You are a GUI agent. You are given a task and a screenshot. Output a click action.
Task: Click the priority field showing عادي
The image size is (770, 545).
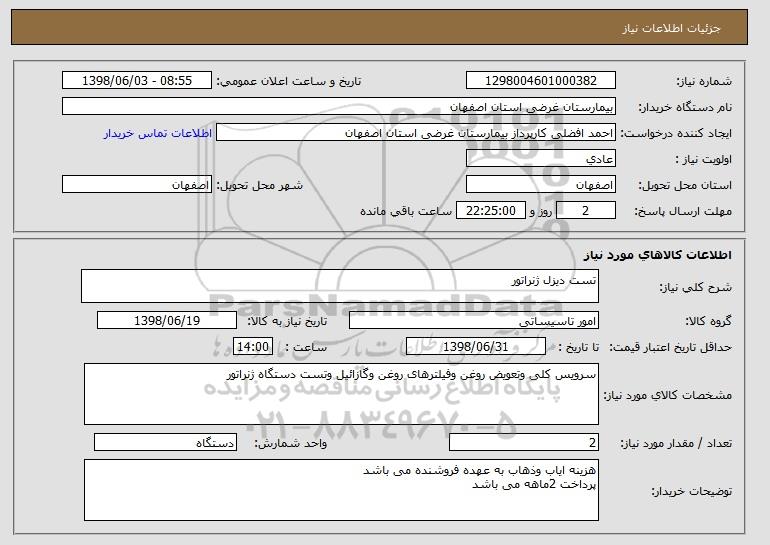click(x=541, y=159)
